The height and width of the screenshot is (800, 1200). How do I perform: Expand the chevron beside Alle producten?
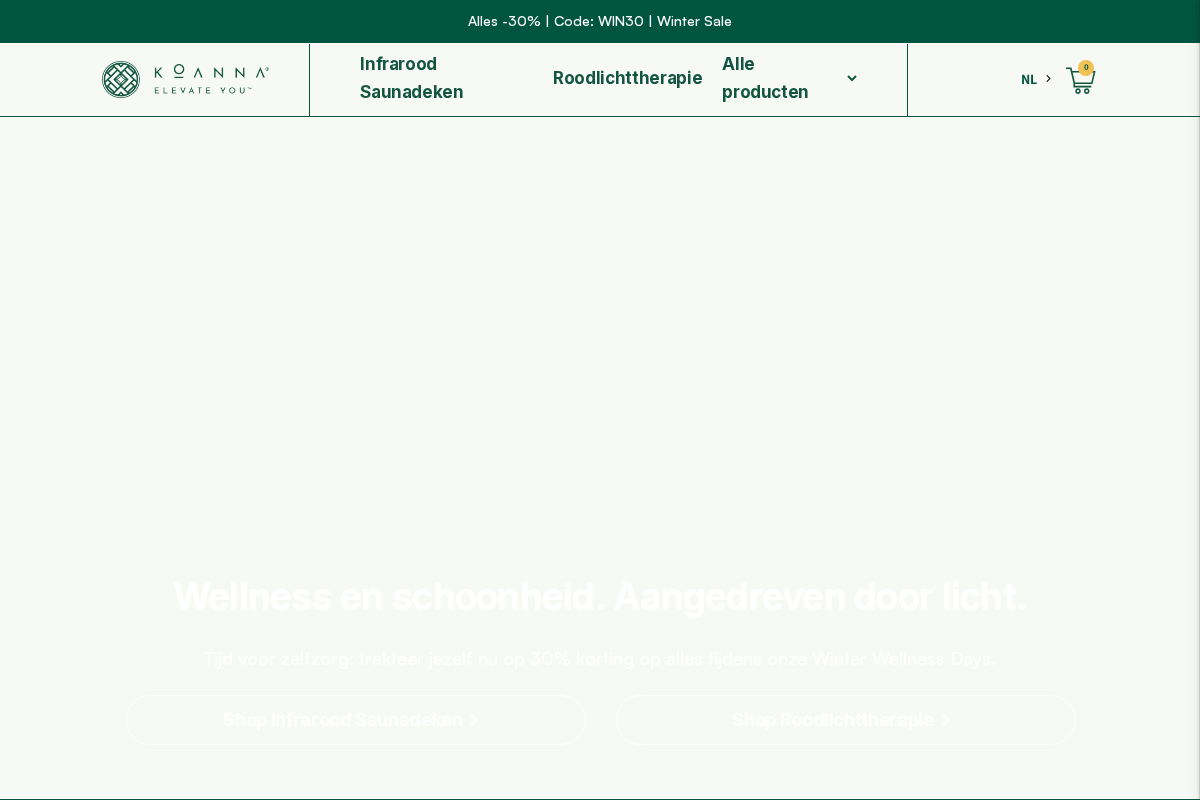(x=852, y=78)
